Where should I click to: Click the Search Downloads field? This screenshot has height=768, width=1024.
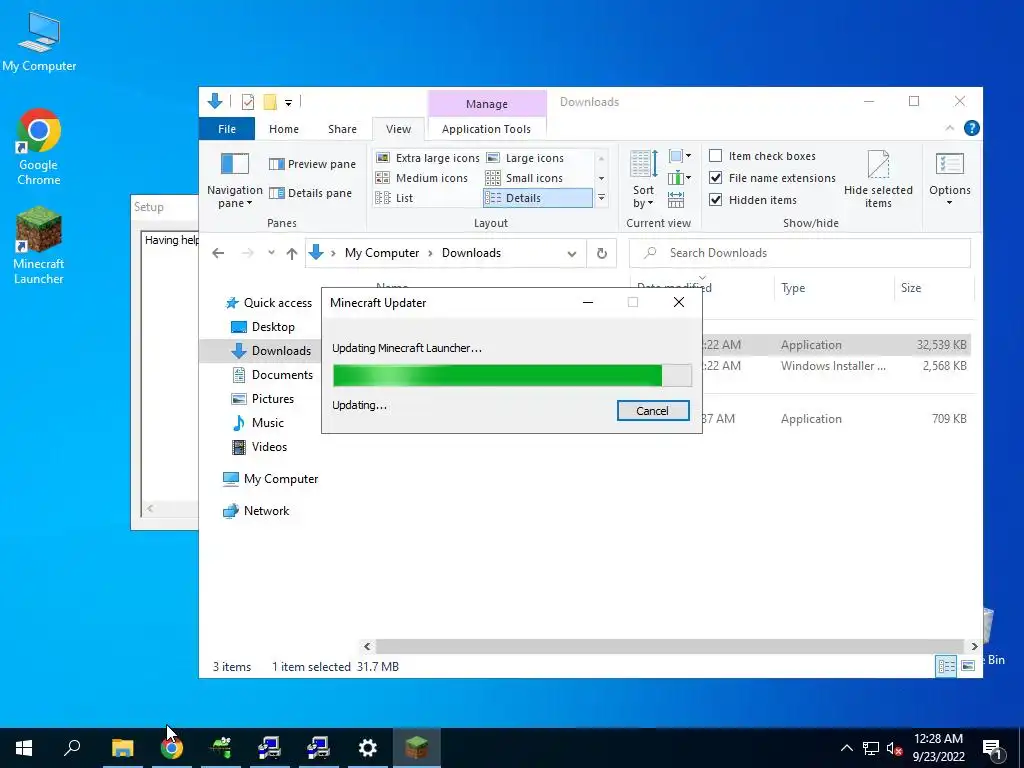(x=800, y=253)
